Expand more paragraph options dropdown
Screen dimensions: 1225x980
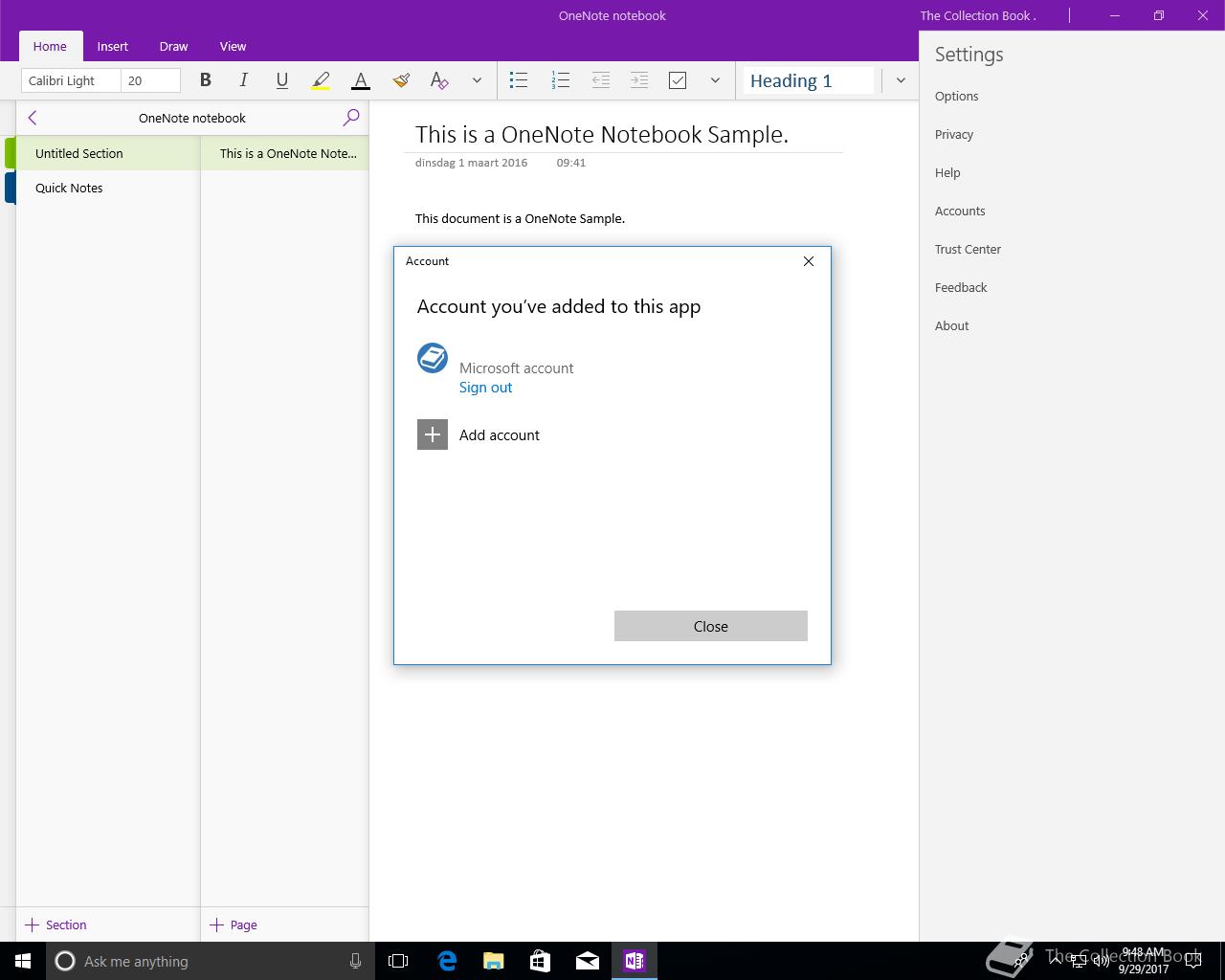(x=715, y=80)
